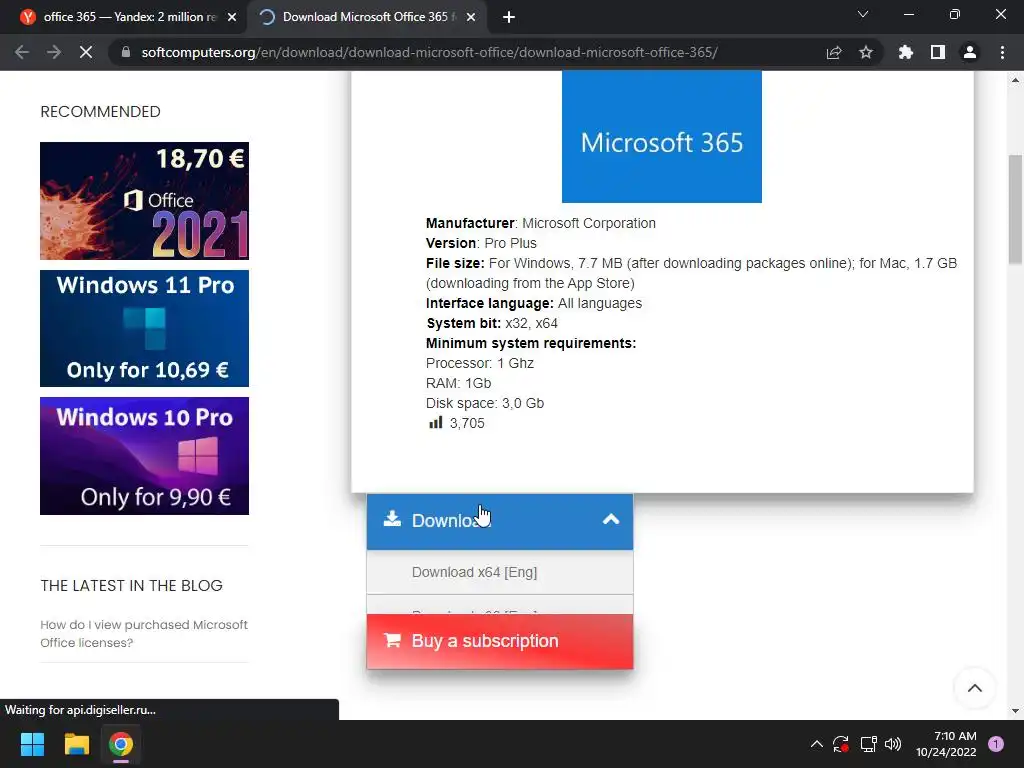Open the Chrome profile menu
Viewport: 1024px width, 768px height.
click(x=970, y=52)
